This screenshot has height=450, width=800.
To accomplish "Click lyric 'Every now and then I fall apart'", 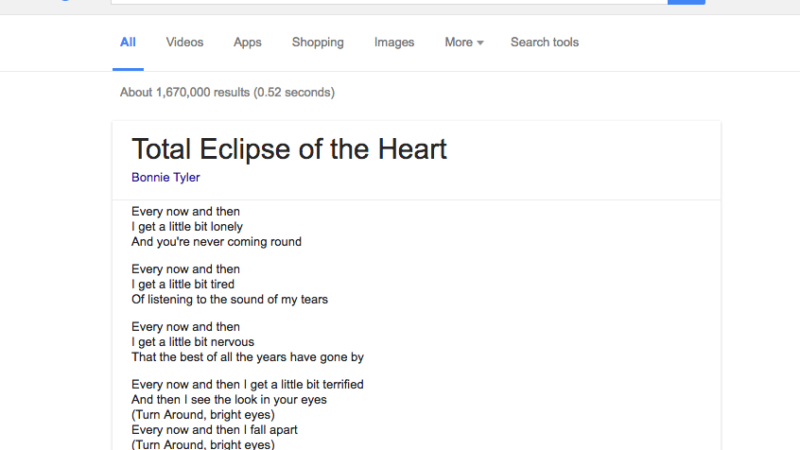I will 214,430.
